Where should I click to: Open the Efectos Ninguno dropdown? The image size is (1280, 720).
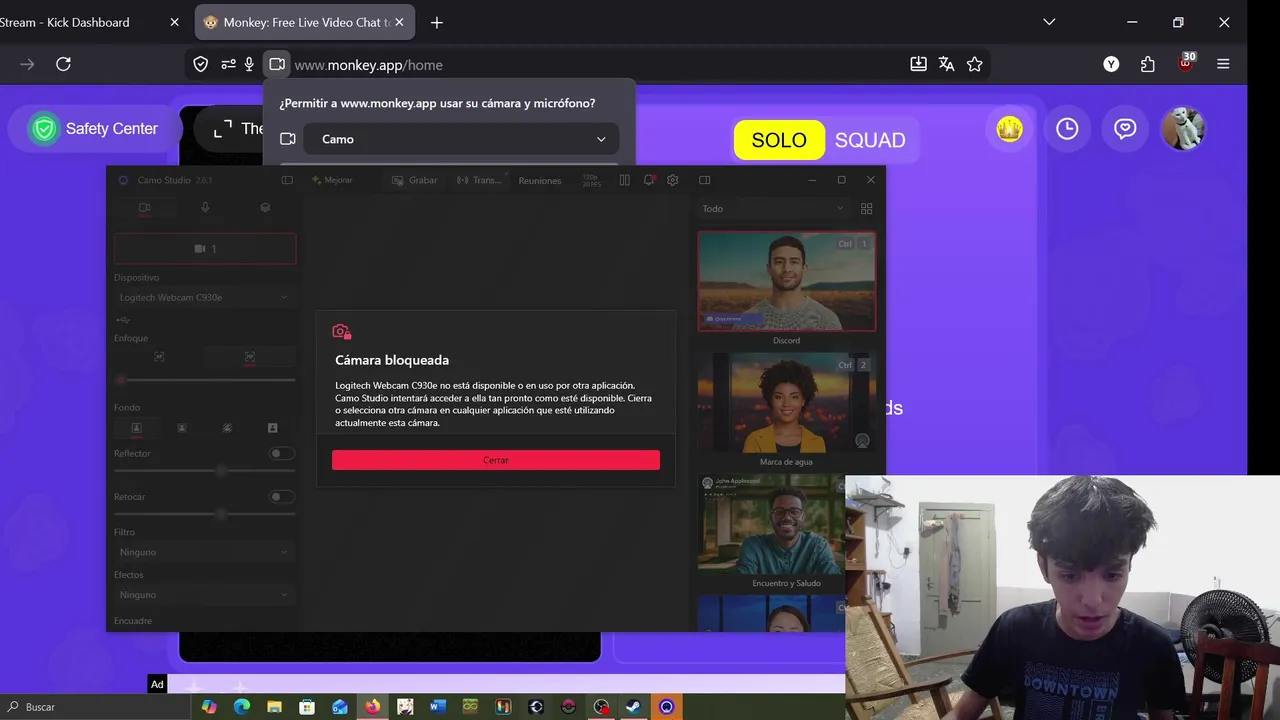point(204,595)
